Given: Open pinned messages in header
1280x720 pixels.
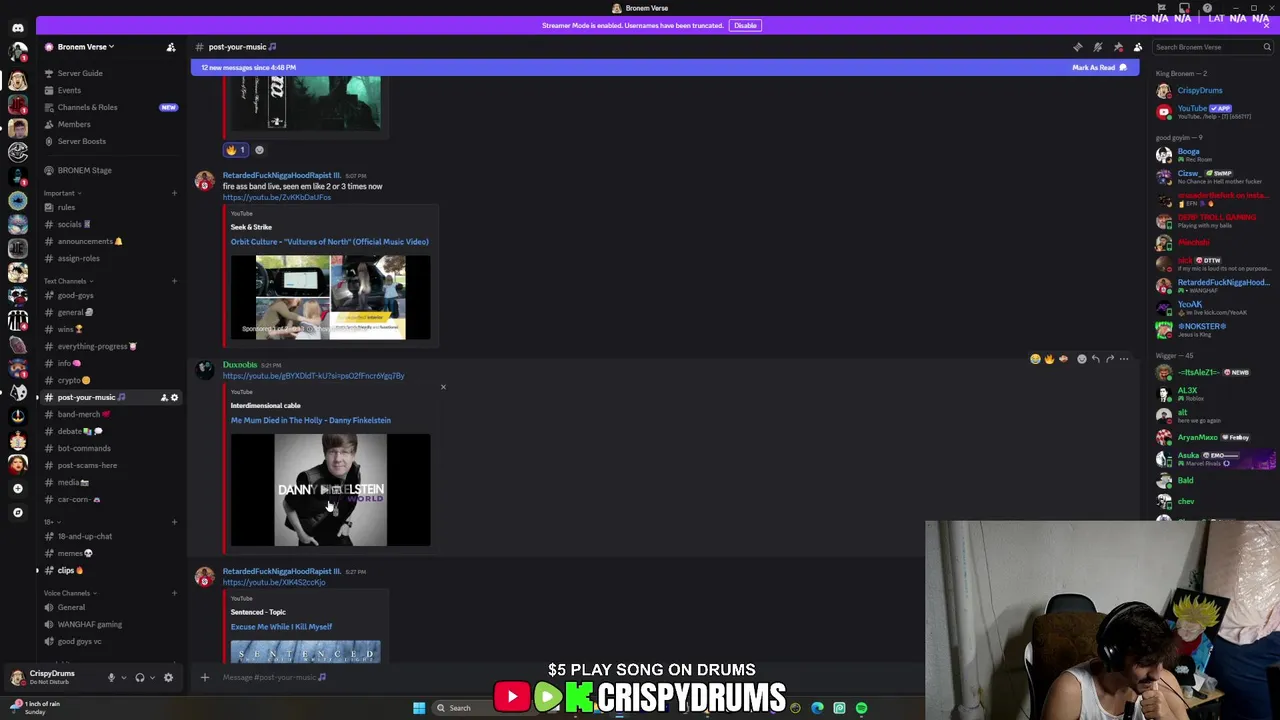Looking at the screenshot, I should [x=1118, y=47].
